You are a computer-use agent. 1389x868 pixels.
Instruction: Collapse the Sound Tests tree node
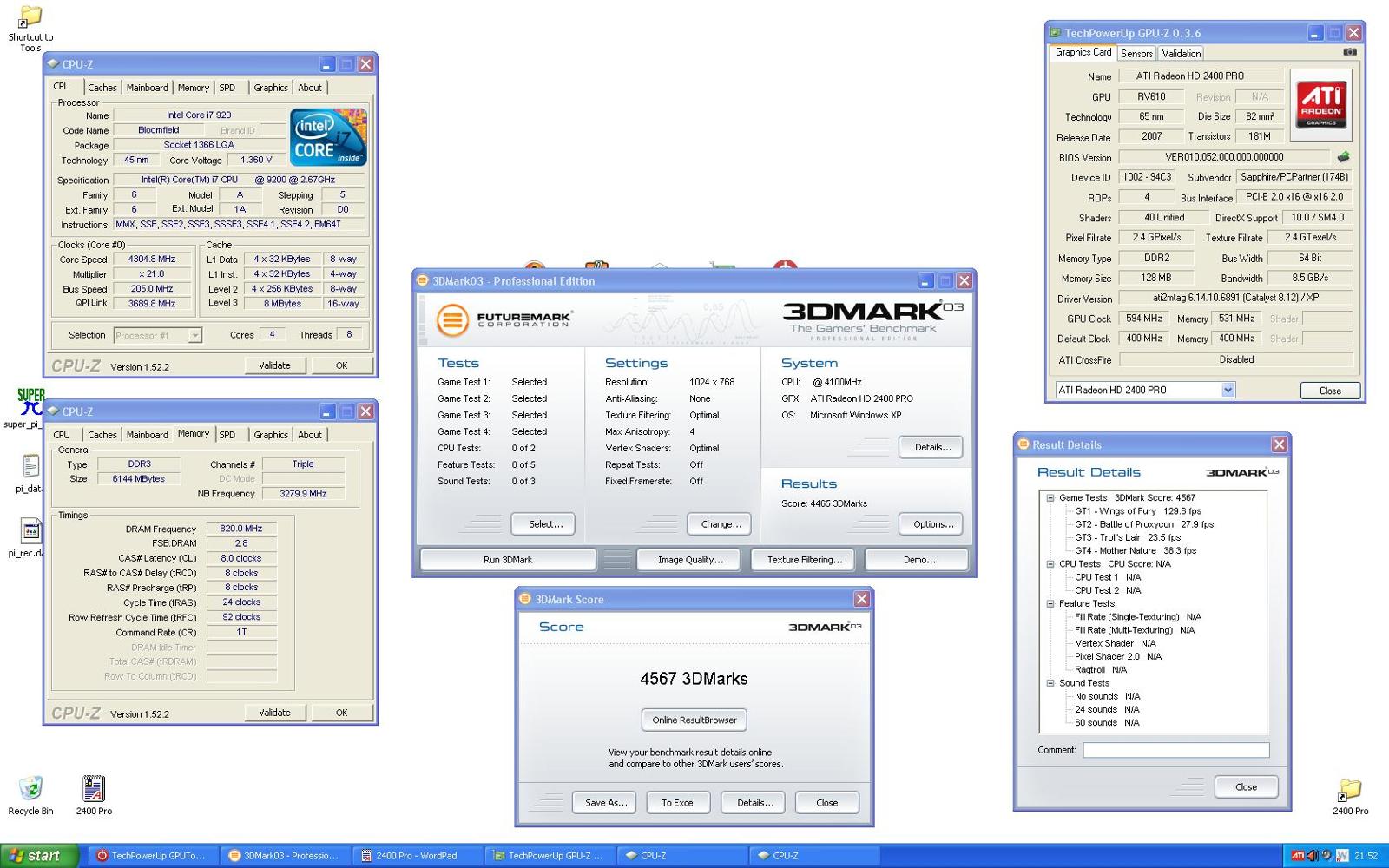click(x=1050, y=683)
